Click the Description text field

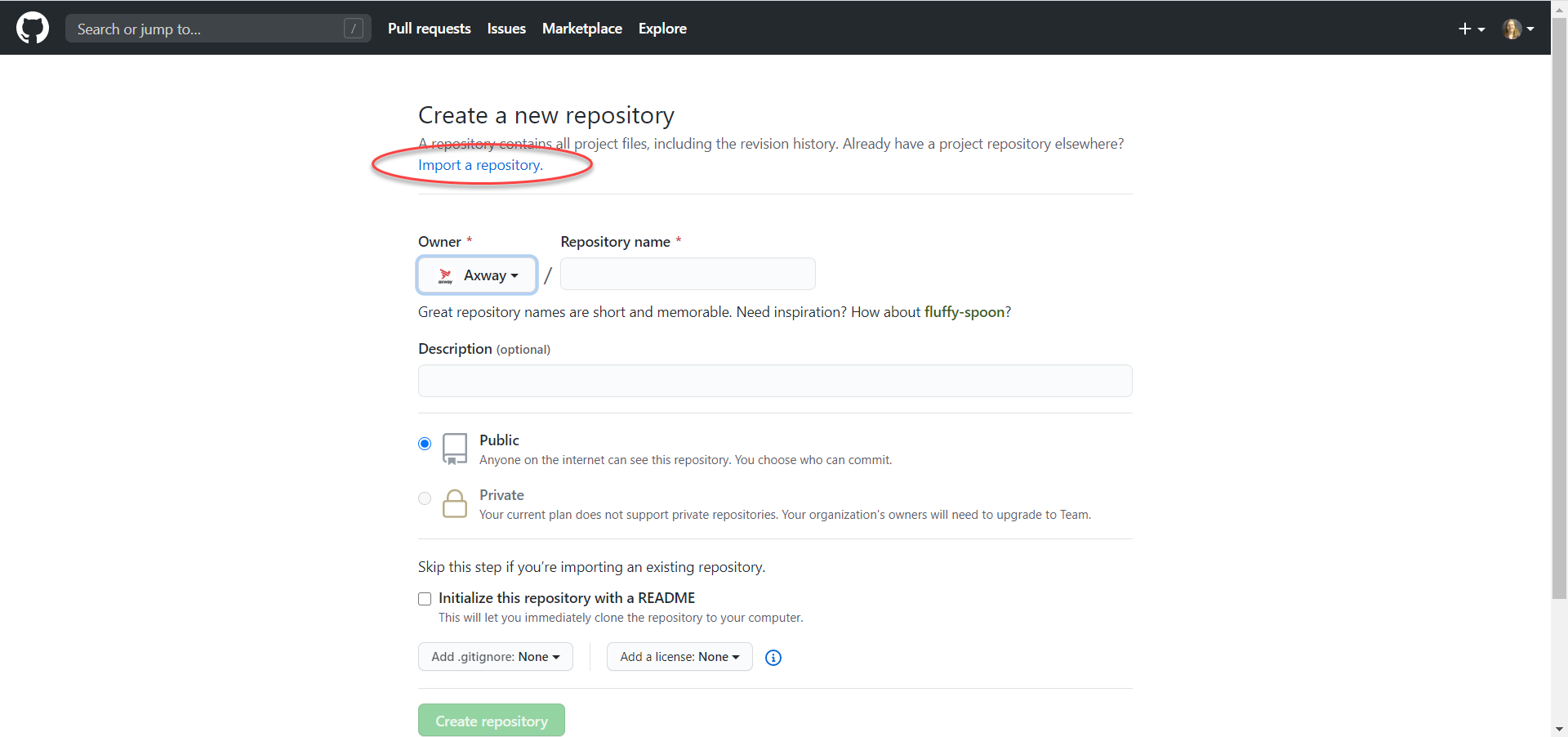click(x=775, y=381)
